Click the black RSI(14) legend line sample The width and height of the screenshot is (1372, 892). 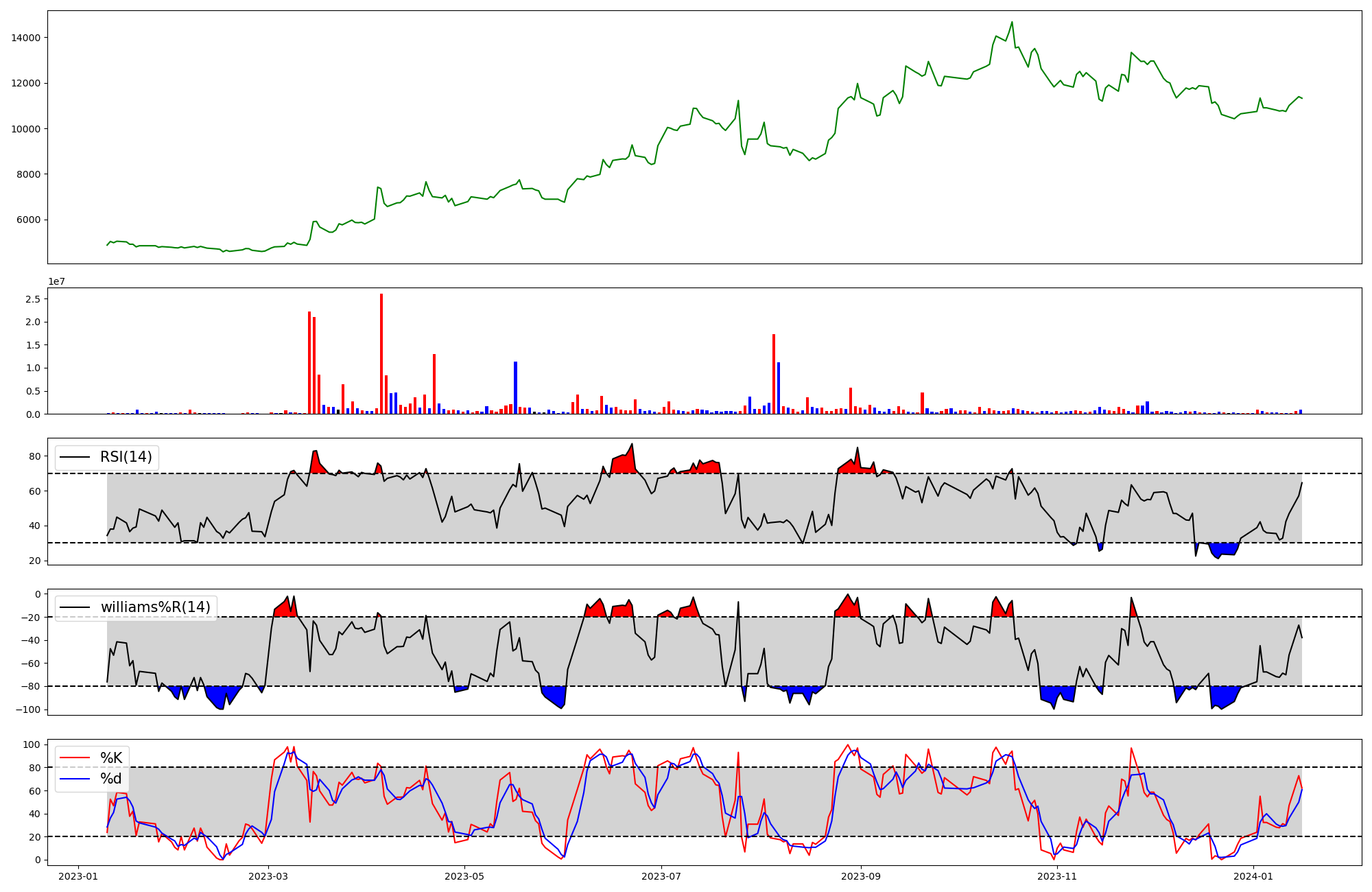click(75, 457)
